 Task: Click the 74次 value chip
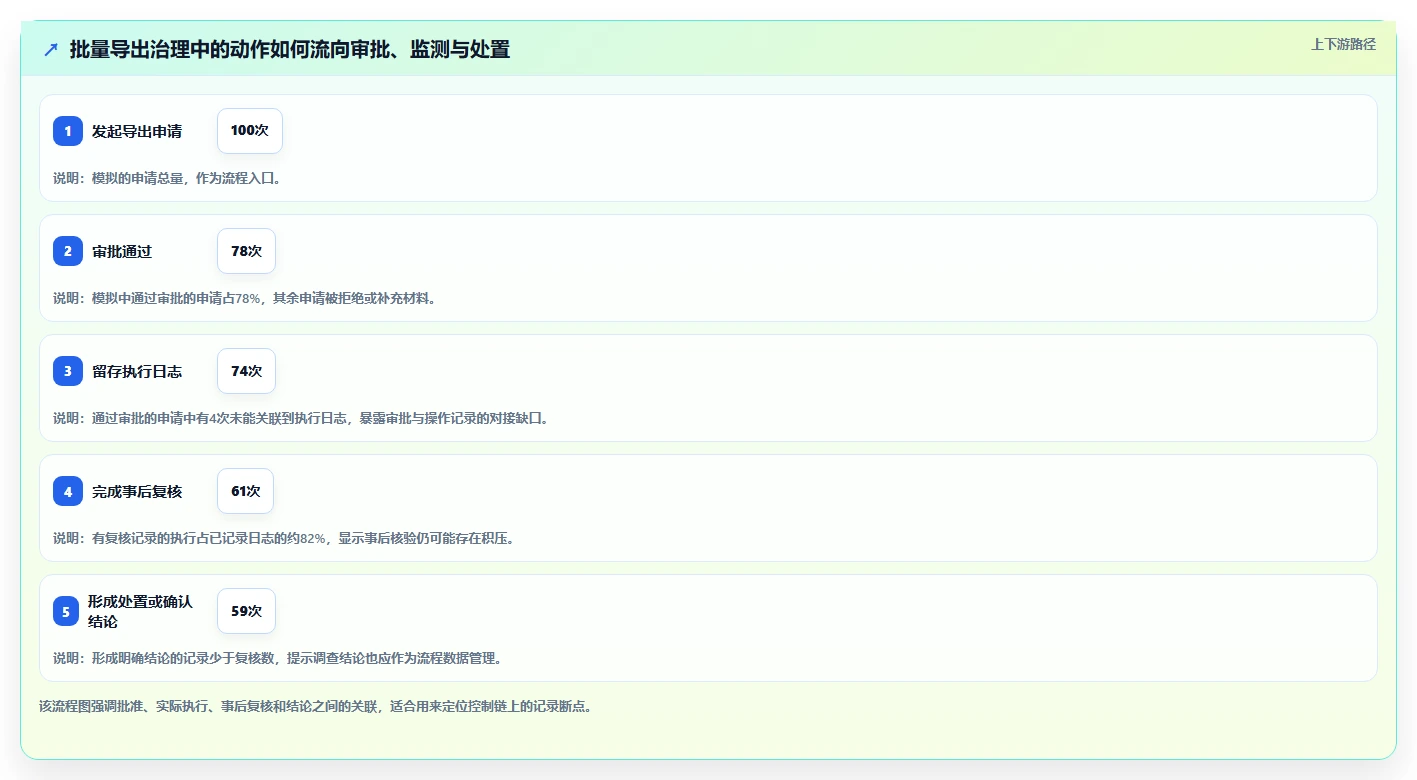(246, 371)
